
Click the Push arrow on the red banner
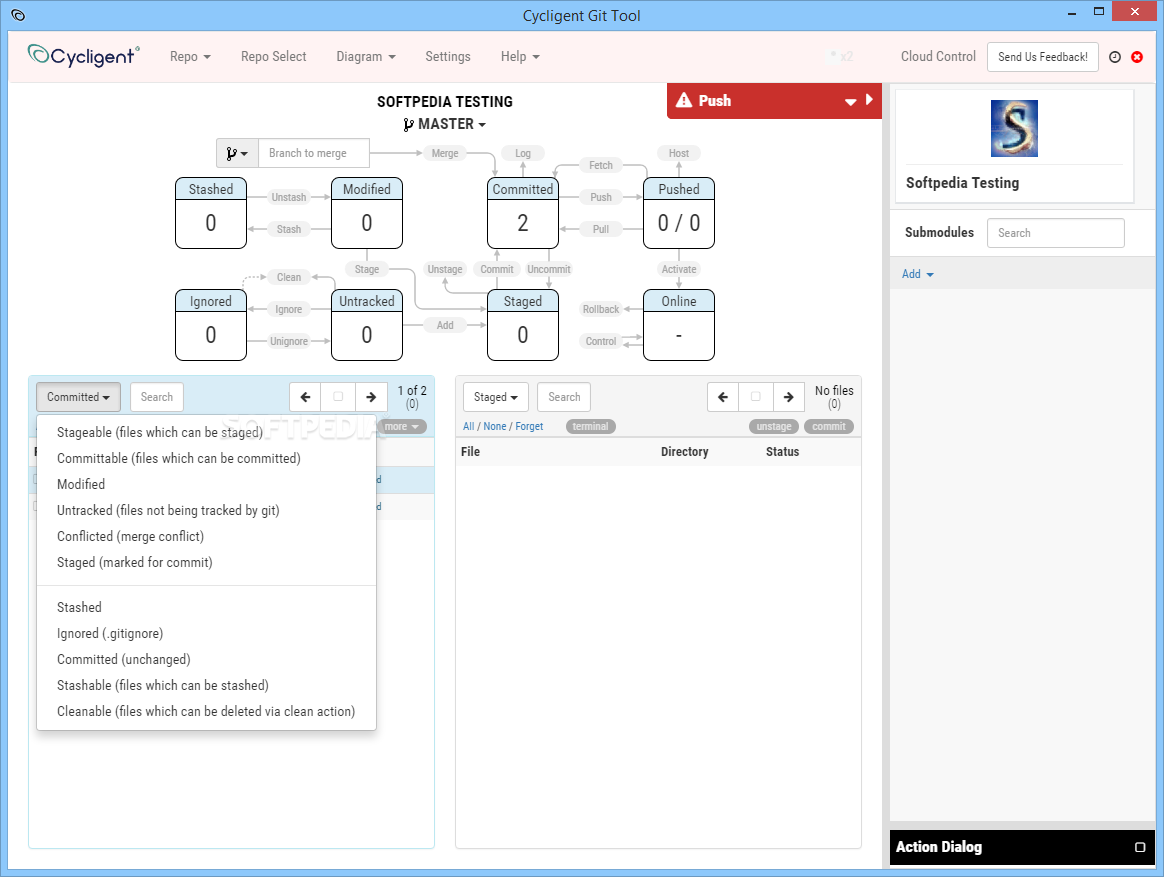click(x=869, y=100)
